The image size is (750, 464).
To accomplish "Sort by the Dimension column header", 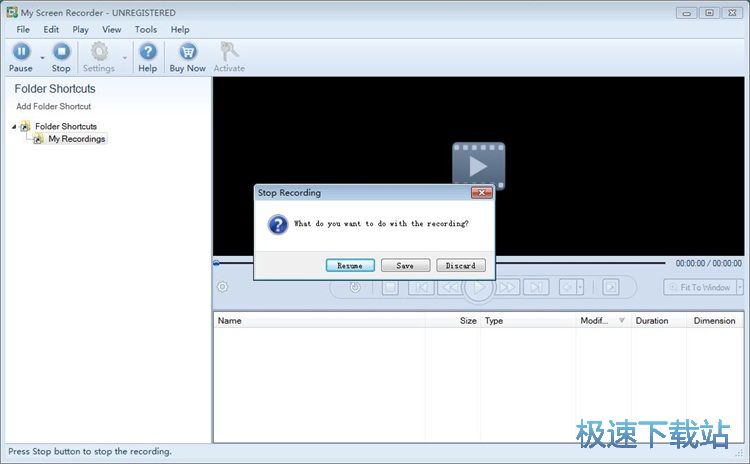I will coord(715,321).
